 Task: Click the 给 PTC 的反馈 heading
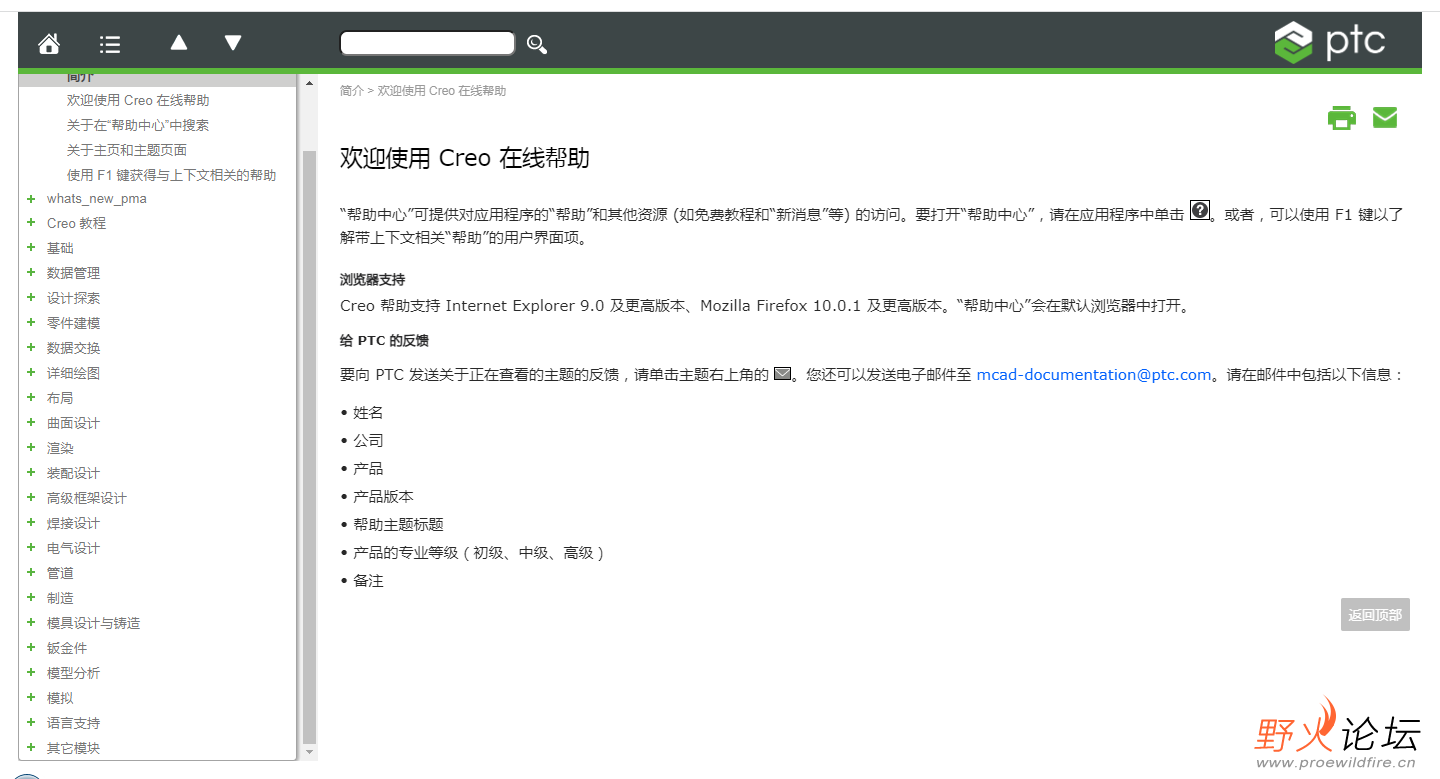coord(384,340)
